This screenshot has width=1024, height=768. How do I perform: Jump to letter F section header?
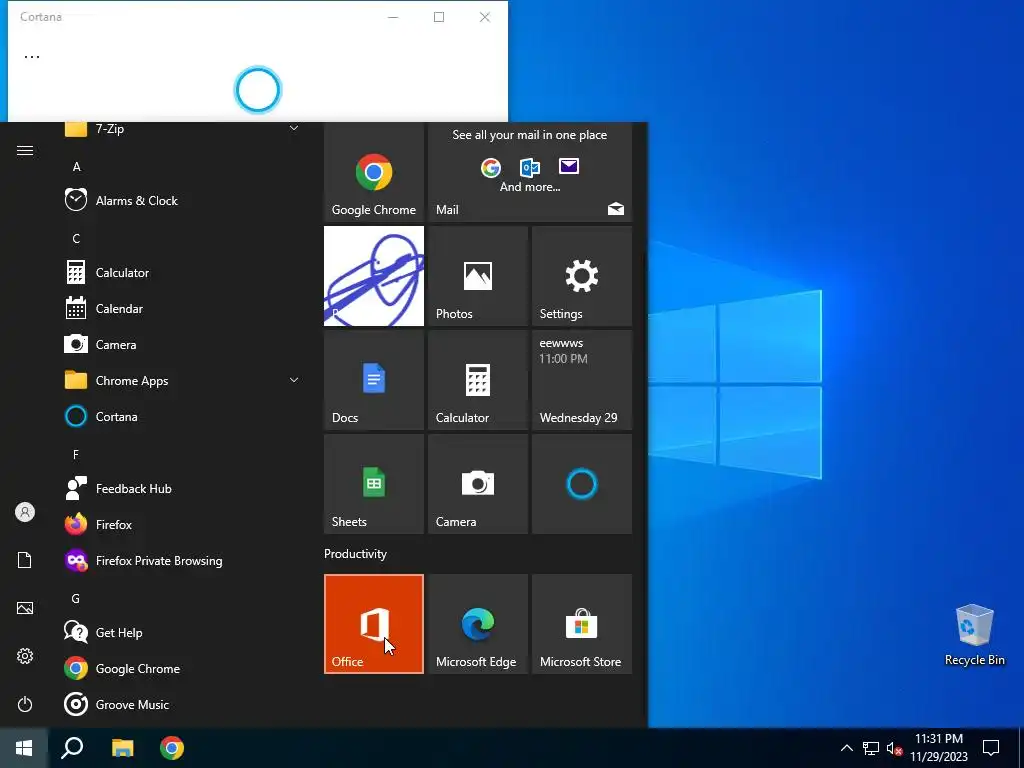coord(76,455)
